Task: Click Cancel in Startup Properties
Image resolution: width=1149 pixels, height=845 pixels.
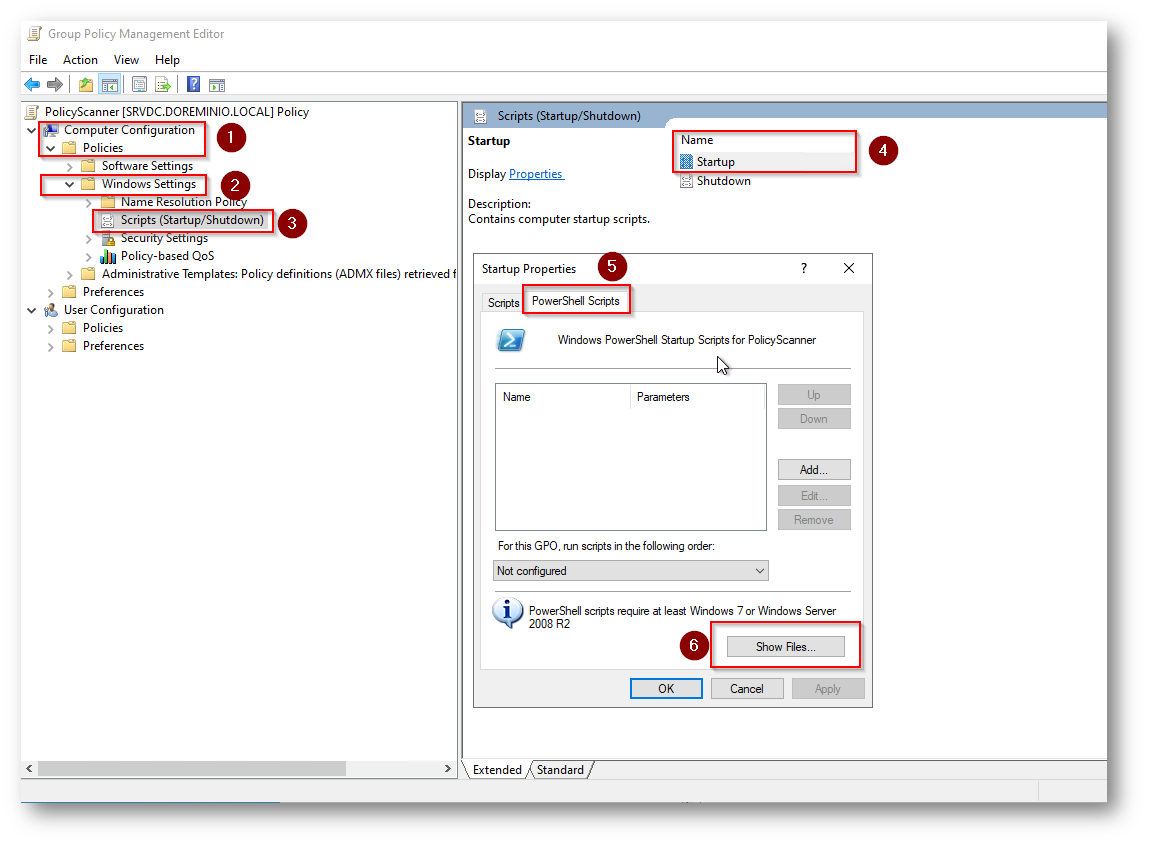Action: (747, 689)
